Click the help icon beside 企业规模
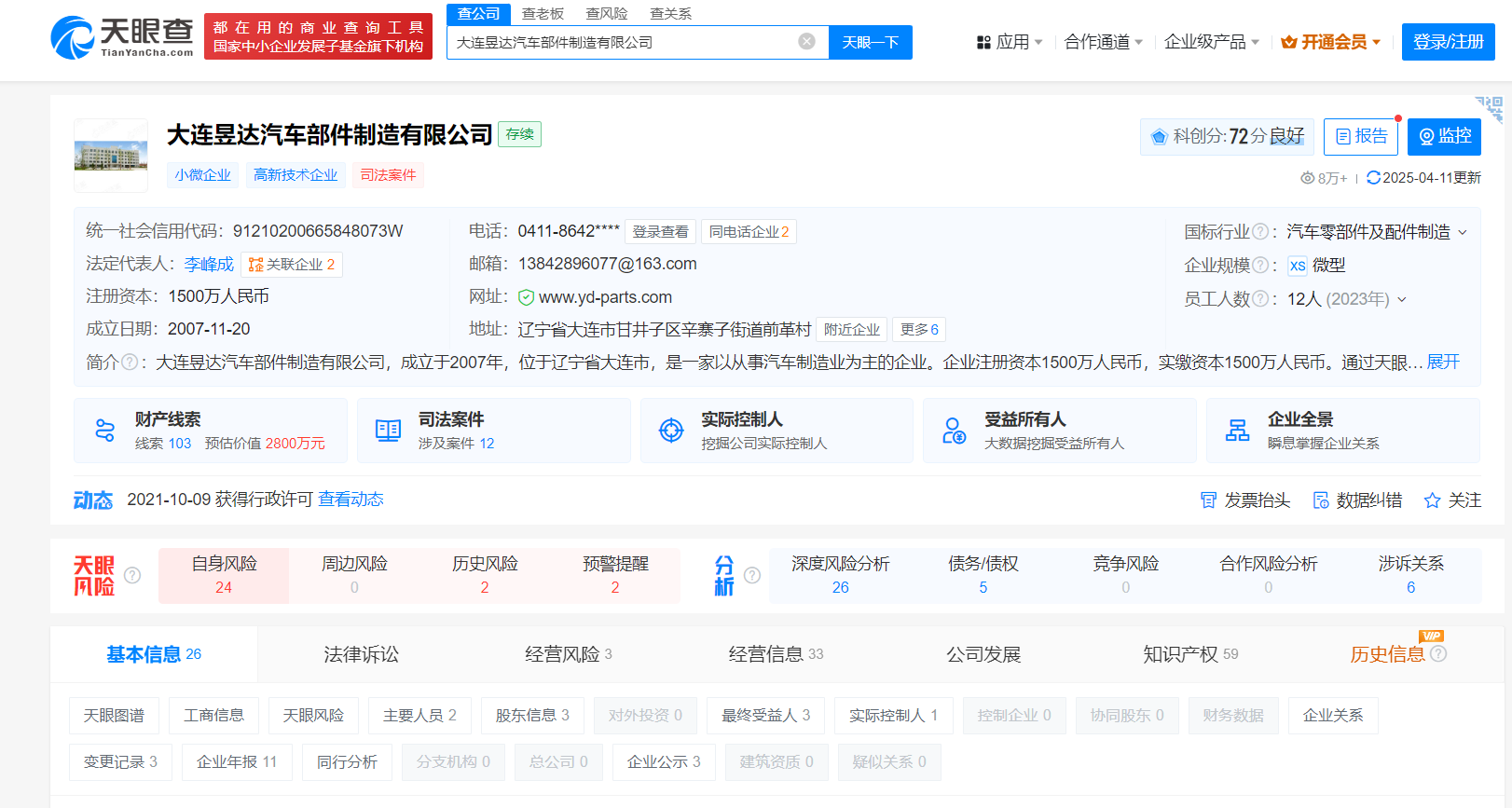1512x808 pixels. [1259, 265]
